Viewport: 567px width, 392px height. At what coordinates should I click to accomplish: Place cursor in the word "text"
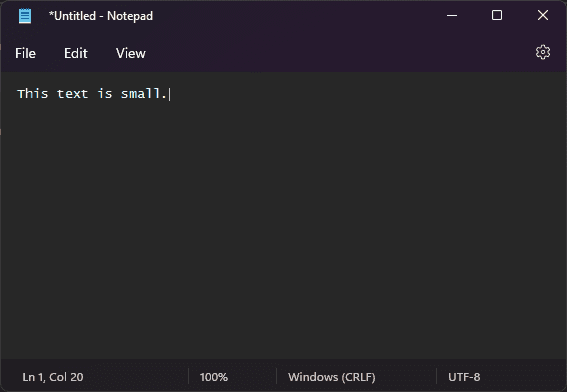pyautogui.click(x=72, y=94)
